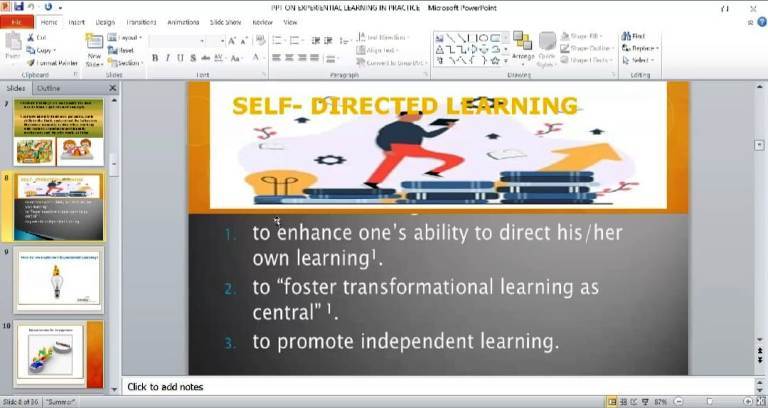Click Increase Font Size icon
Viewport: 768px width, 408px height.
[x=232, y=41]
